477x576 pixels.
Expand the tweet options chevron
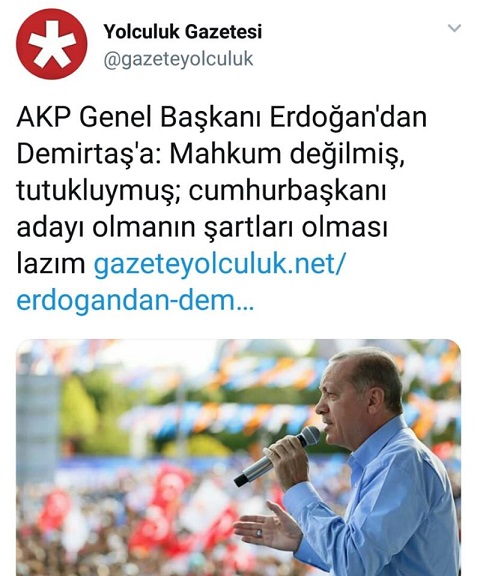(x=455, y=28)
